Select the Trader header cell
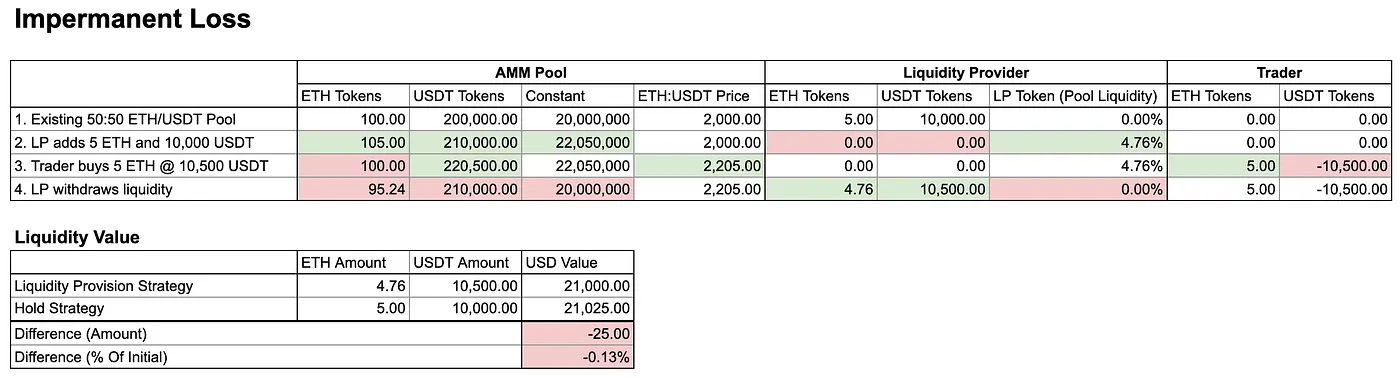Viewport: 1400px width, 381px height. (1279, 73)
